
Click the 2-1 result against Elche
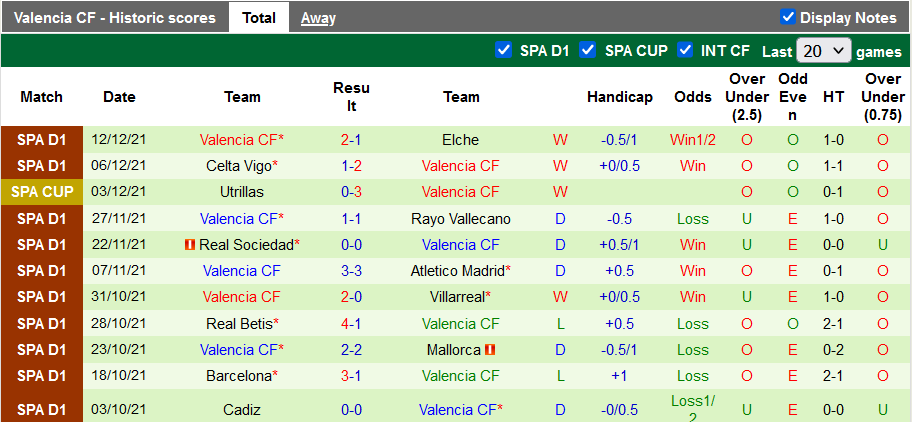[x=351, y=140]
